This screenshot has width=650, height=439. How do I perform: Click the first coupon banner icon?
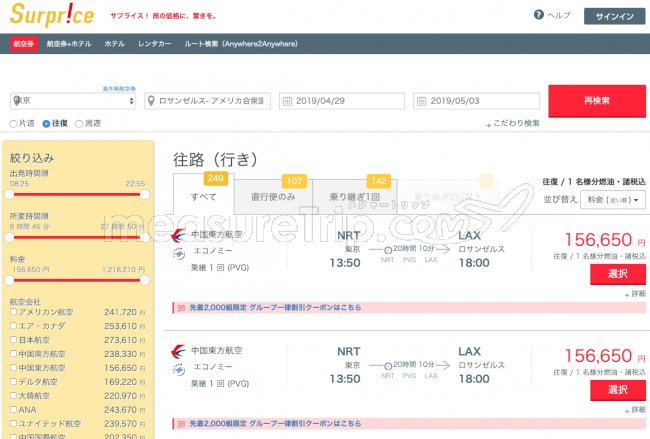[x=181, y=308]
